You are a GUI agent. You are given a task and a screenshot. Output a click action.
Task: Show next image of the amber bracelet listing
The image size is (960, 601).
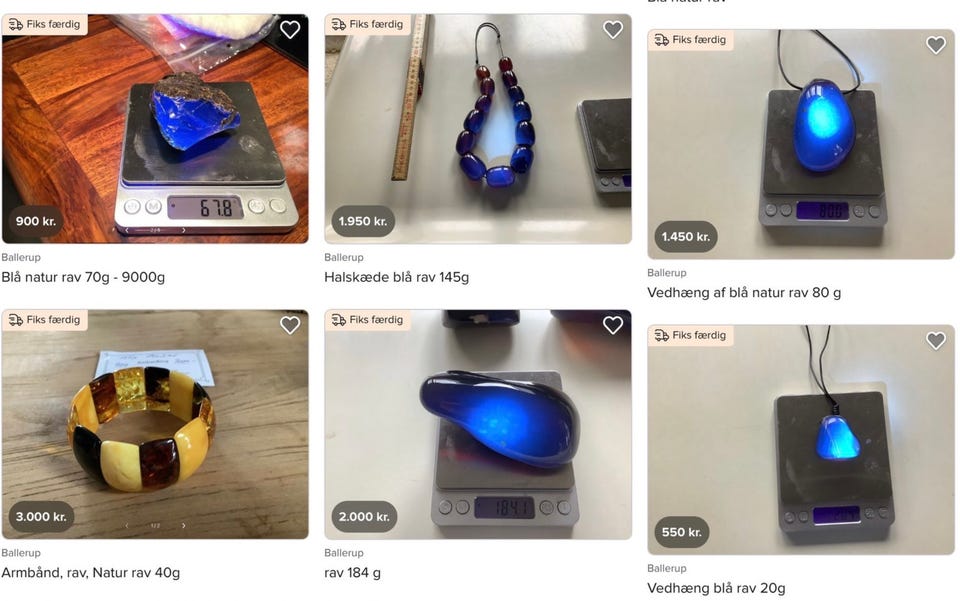[184, 526]
